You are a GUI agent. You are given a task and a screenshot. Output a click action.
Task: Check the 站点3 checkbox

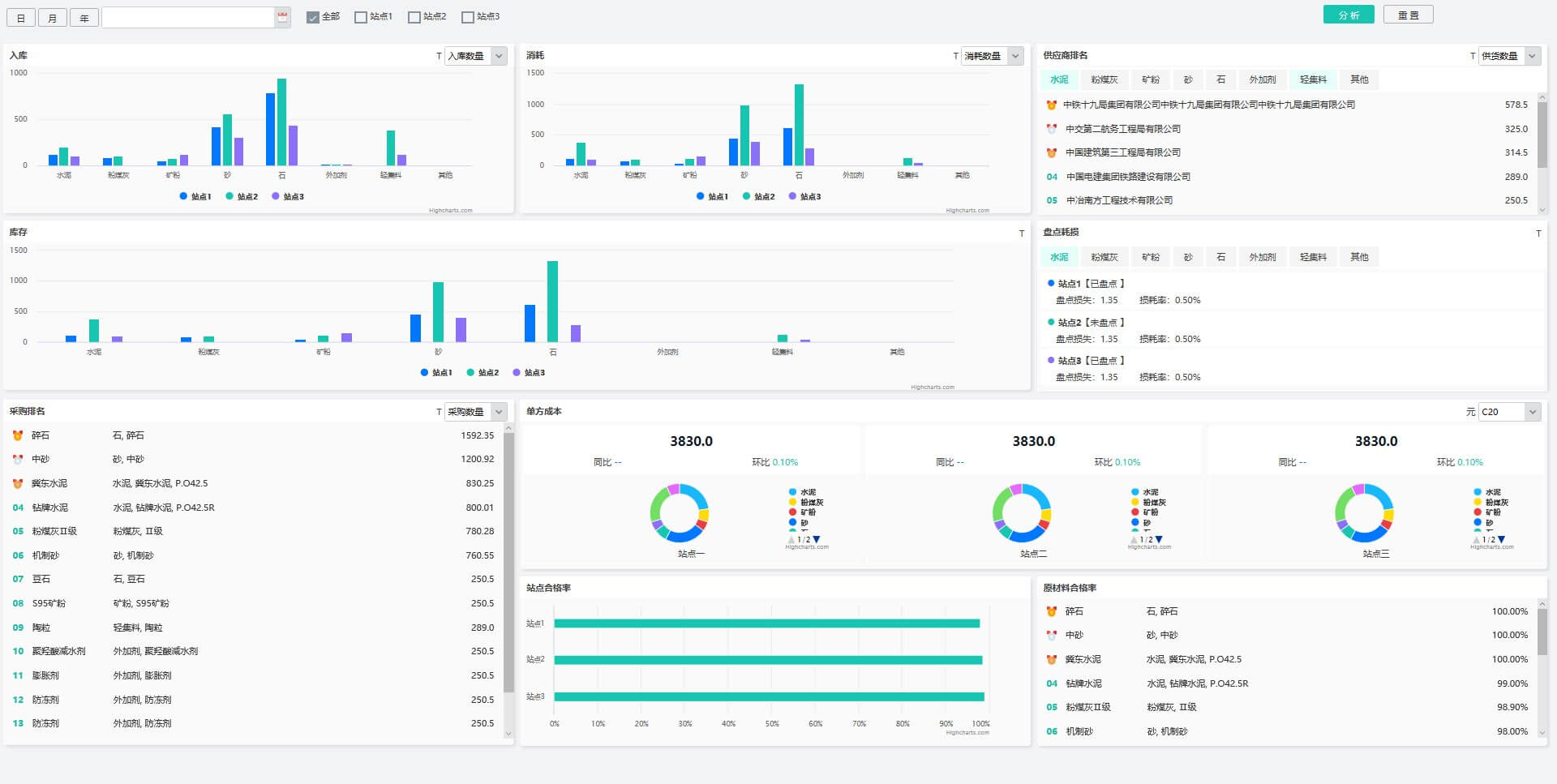pos(468,17)
